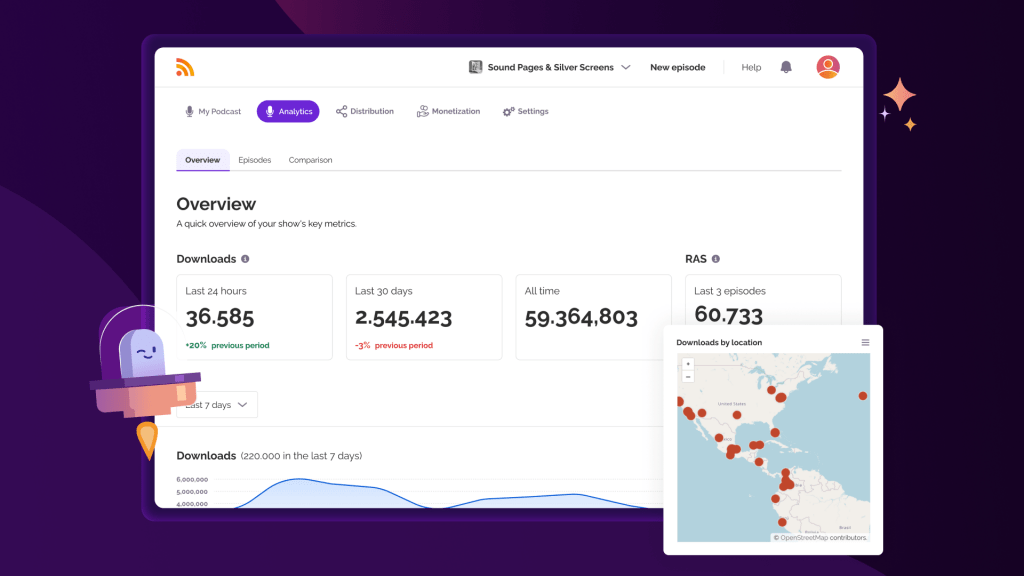The width and height of the screenshot is (1024, 576).
Task: Expand the Last 7 days date filter
Action: tap(217, 404)
